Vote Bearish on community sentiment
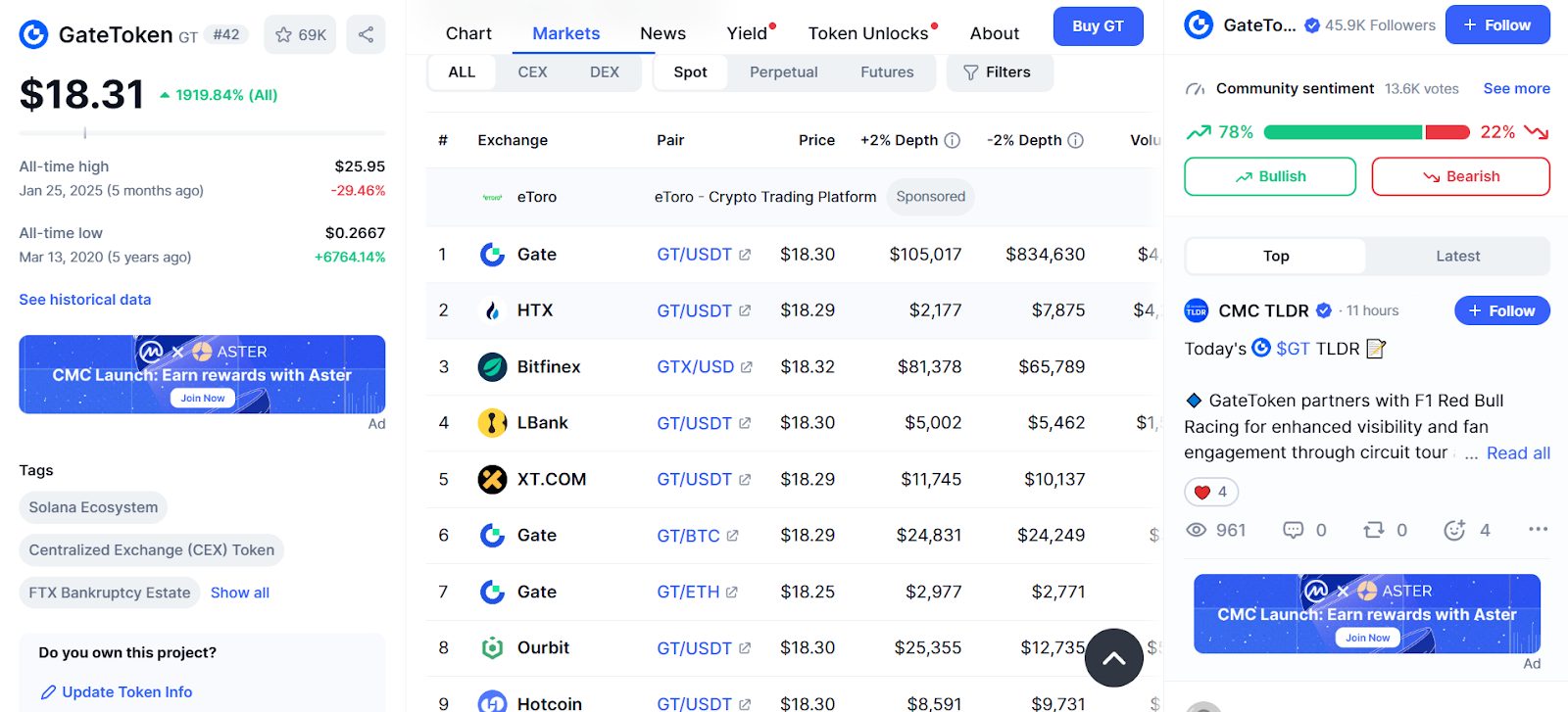Screen dimensions: 1568x712 [1460, 176]
